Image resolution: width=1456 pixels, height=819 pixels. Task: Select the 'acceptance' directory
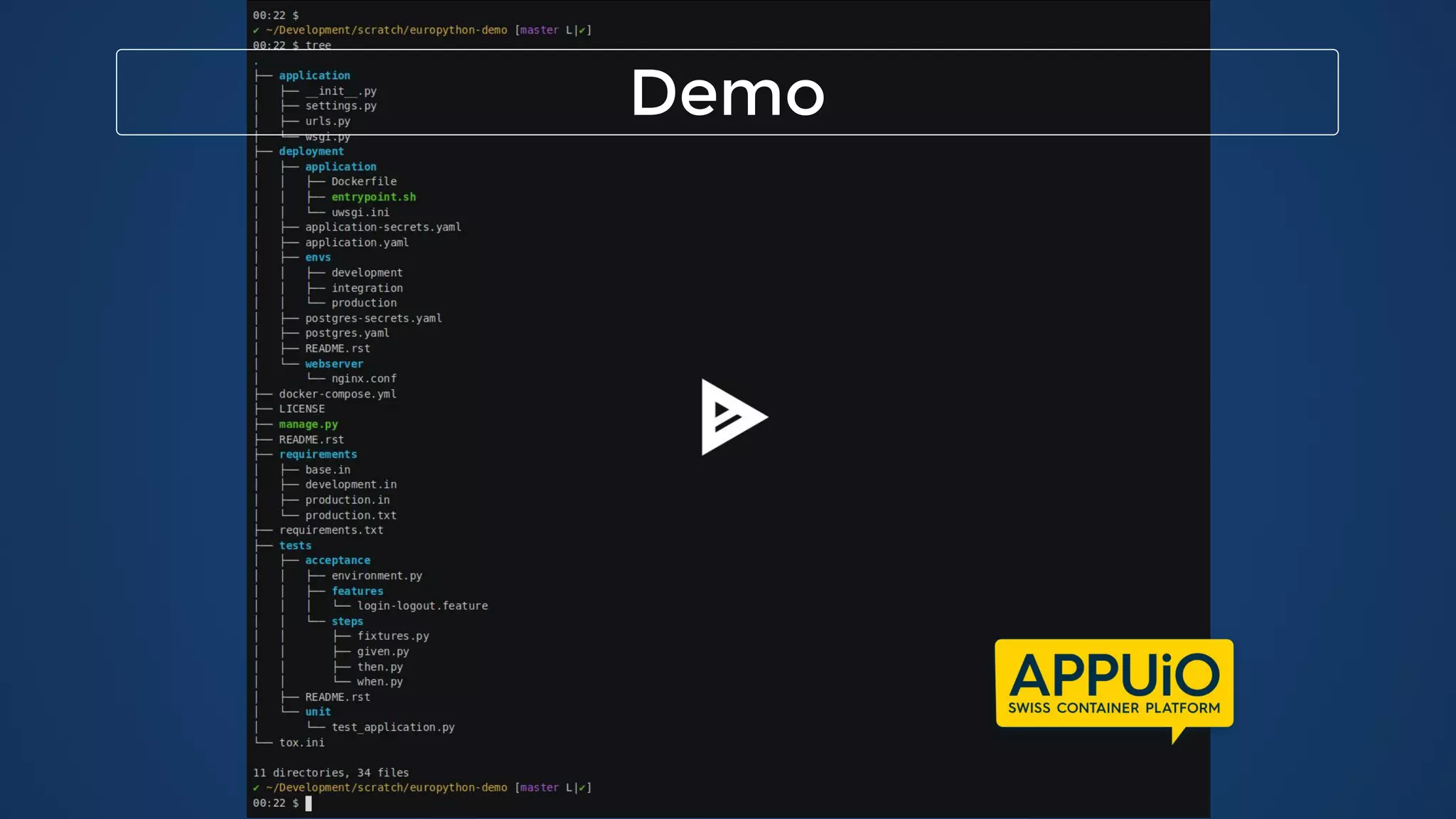(338, 560)
